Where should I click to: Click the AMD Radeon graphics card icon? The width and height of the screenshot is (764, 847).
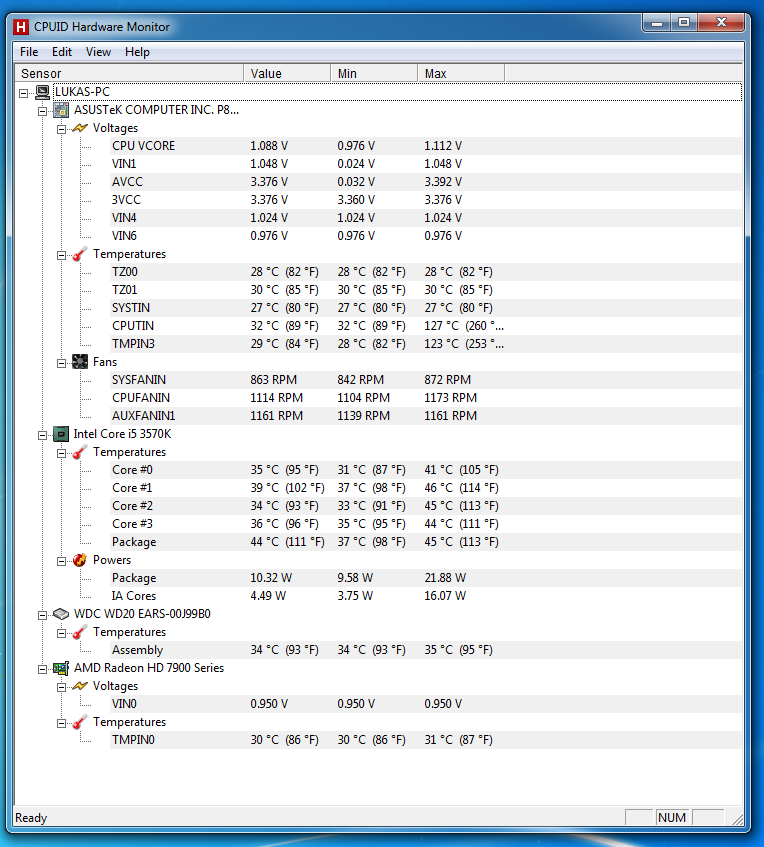coord(61,668)
